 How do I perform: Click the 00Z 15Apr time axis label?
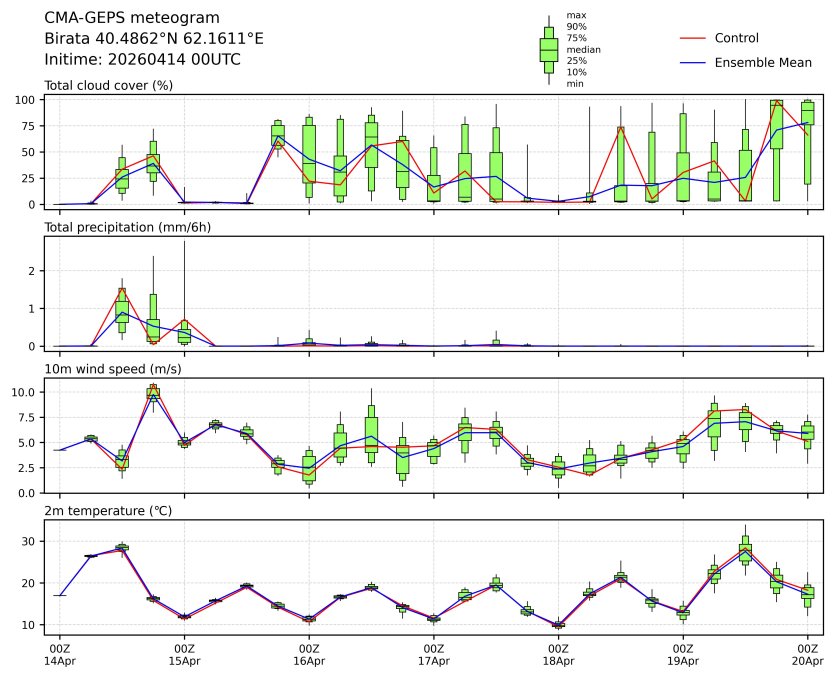(184, 655)
